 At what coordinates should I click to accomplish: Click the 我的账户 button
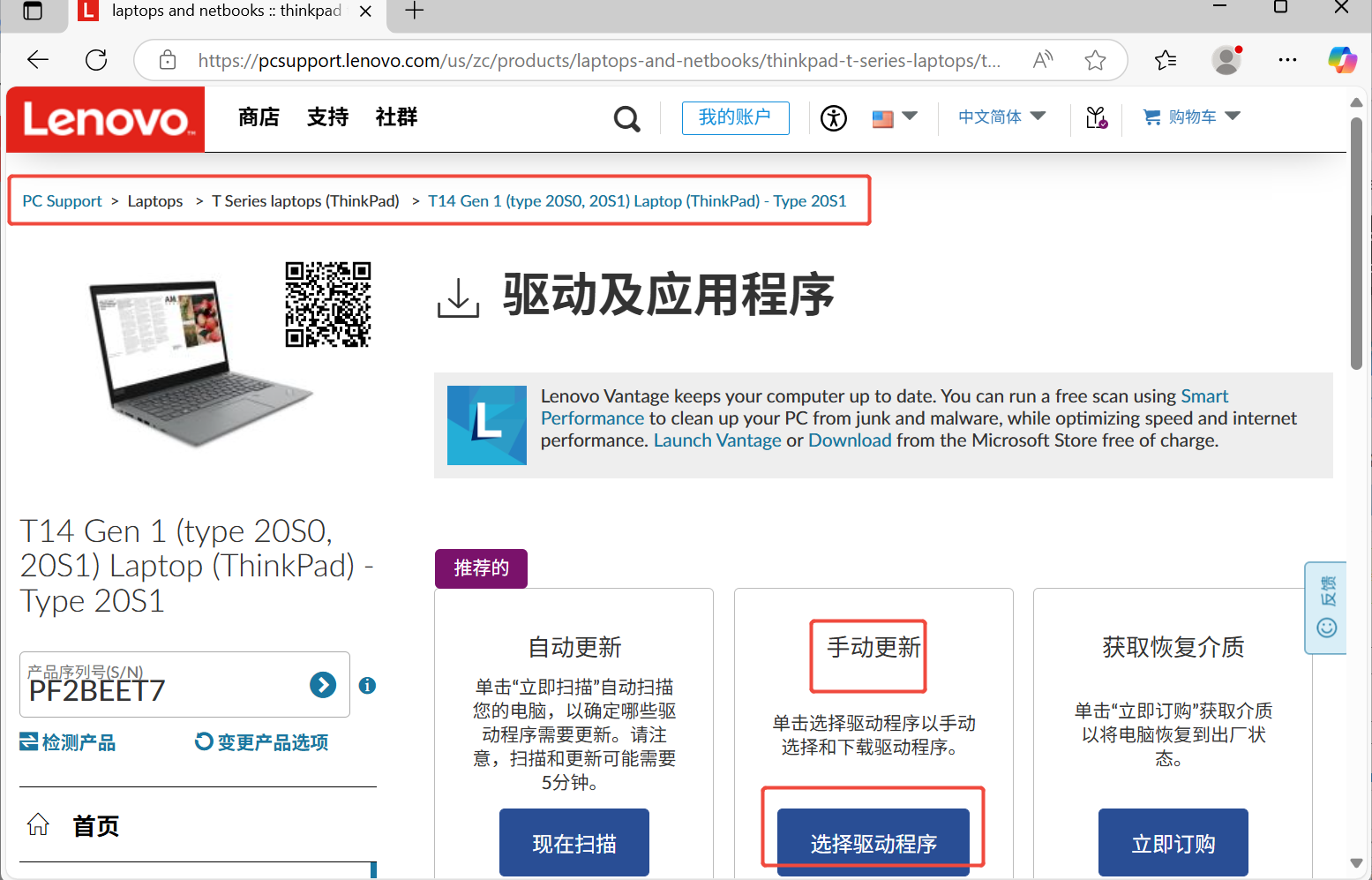point(735,117)
